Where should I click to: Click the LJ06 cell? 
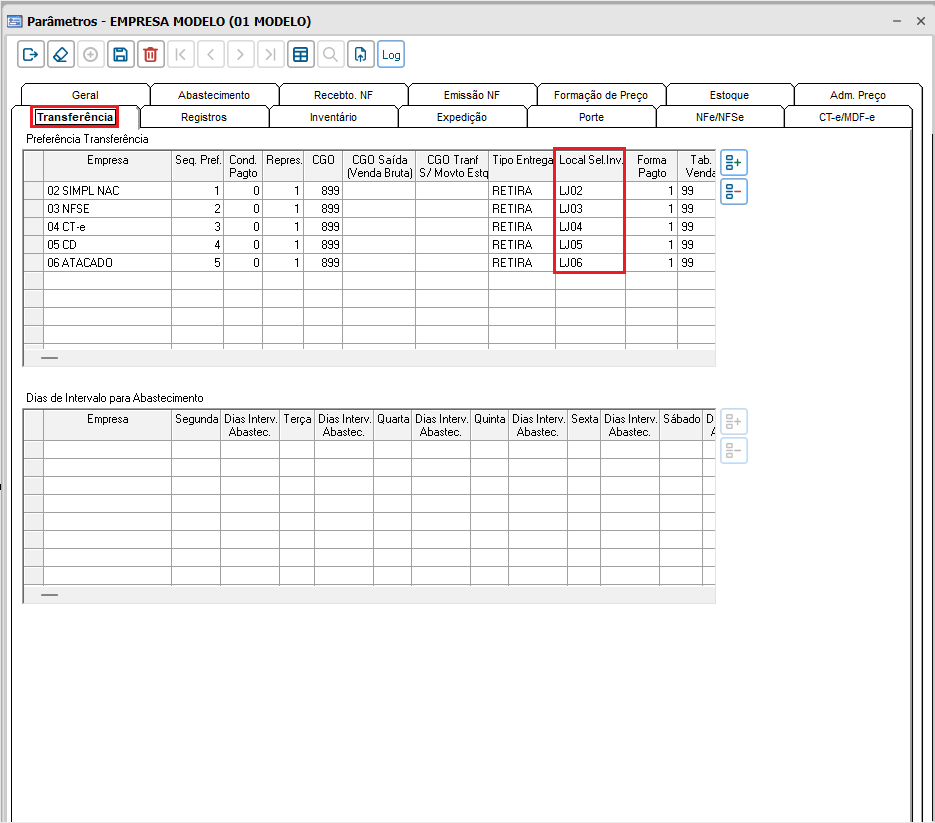[590, 262]
